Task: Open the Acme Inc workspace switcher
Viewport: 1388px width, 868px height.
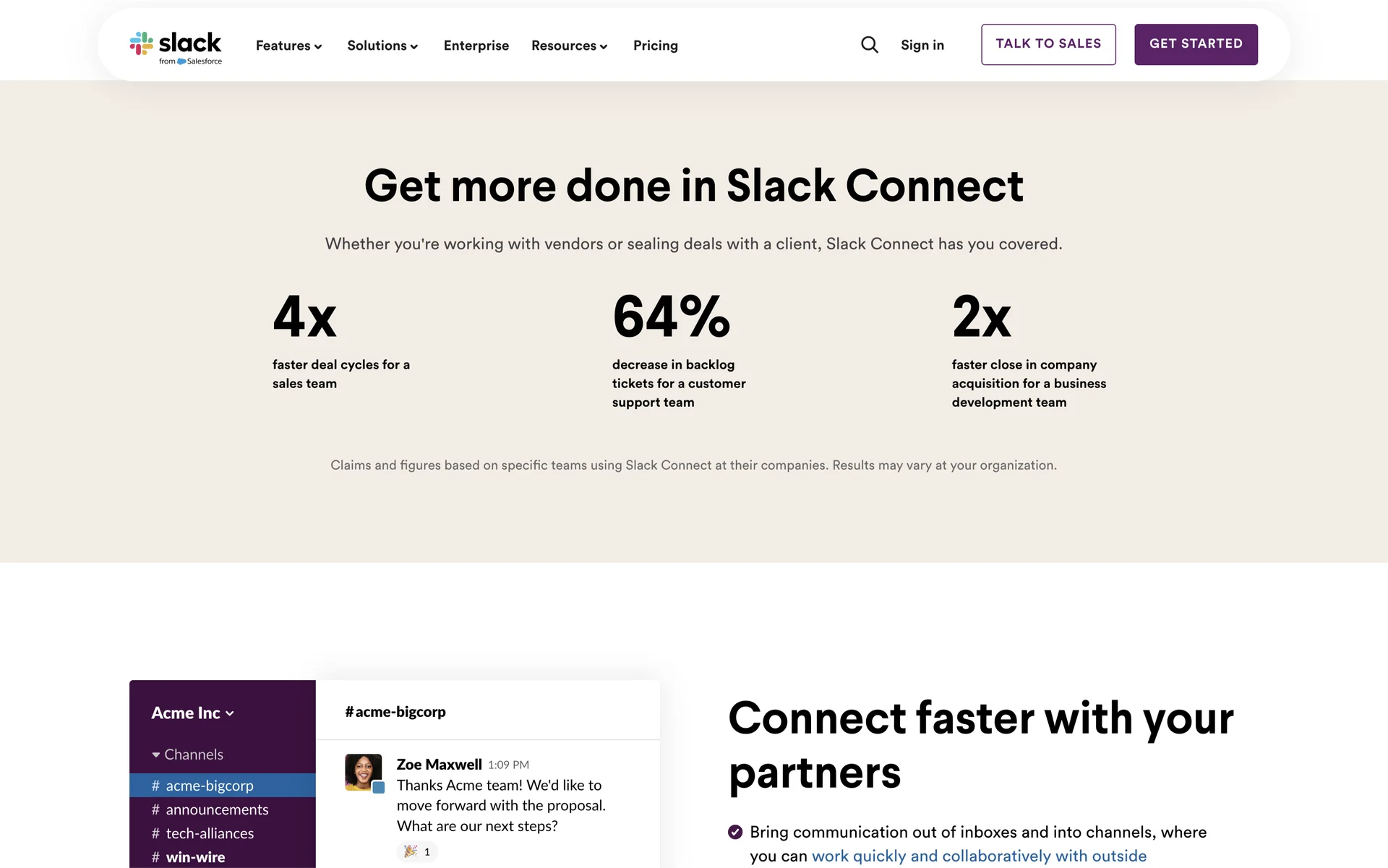Action: (192, 713)
